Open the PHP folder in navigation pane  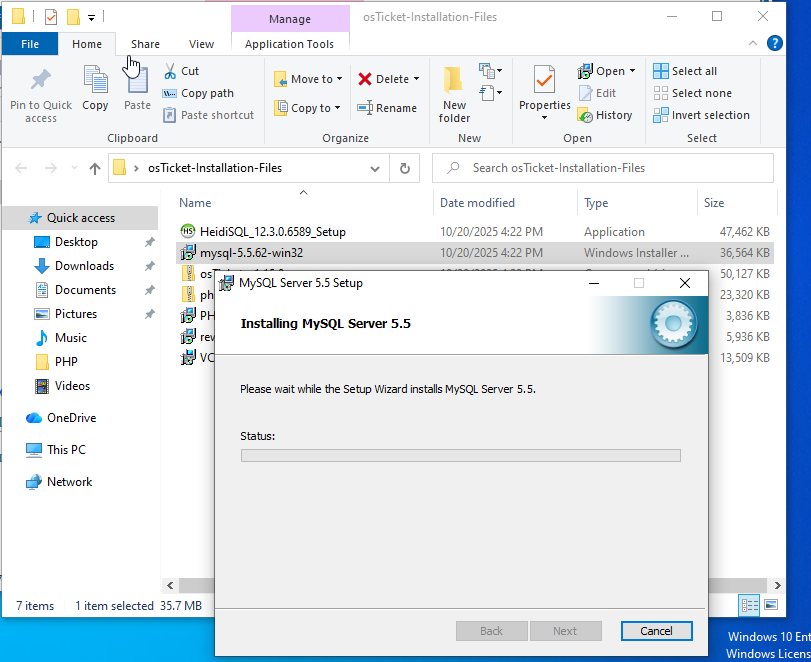(x=66, y=362)
